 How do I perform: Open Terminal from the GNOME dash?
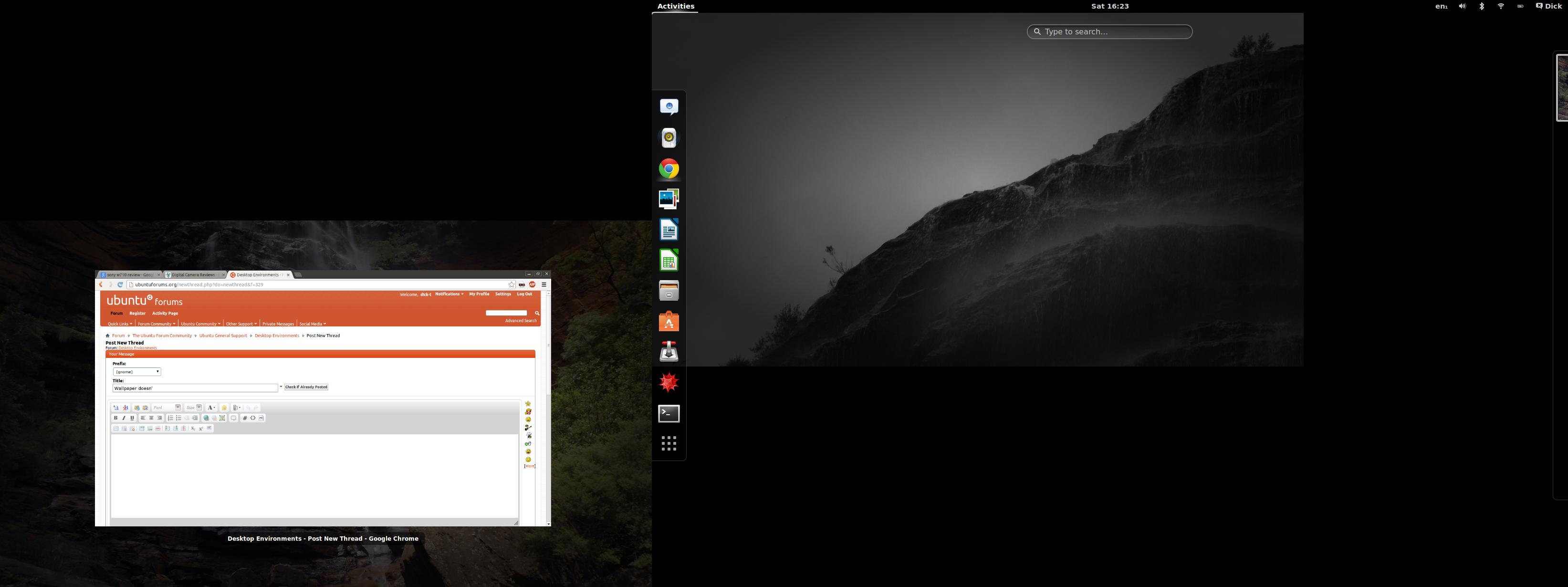click(x=669, y=413)
